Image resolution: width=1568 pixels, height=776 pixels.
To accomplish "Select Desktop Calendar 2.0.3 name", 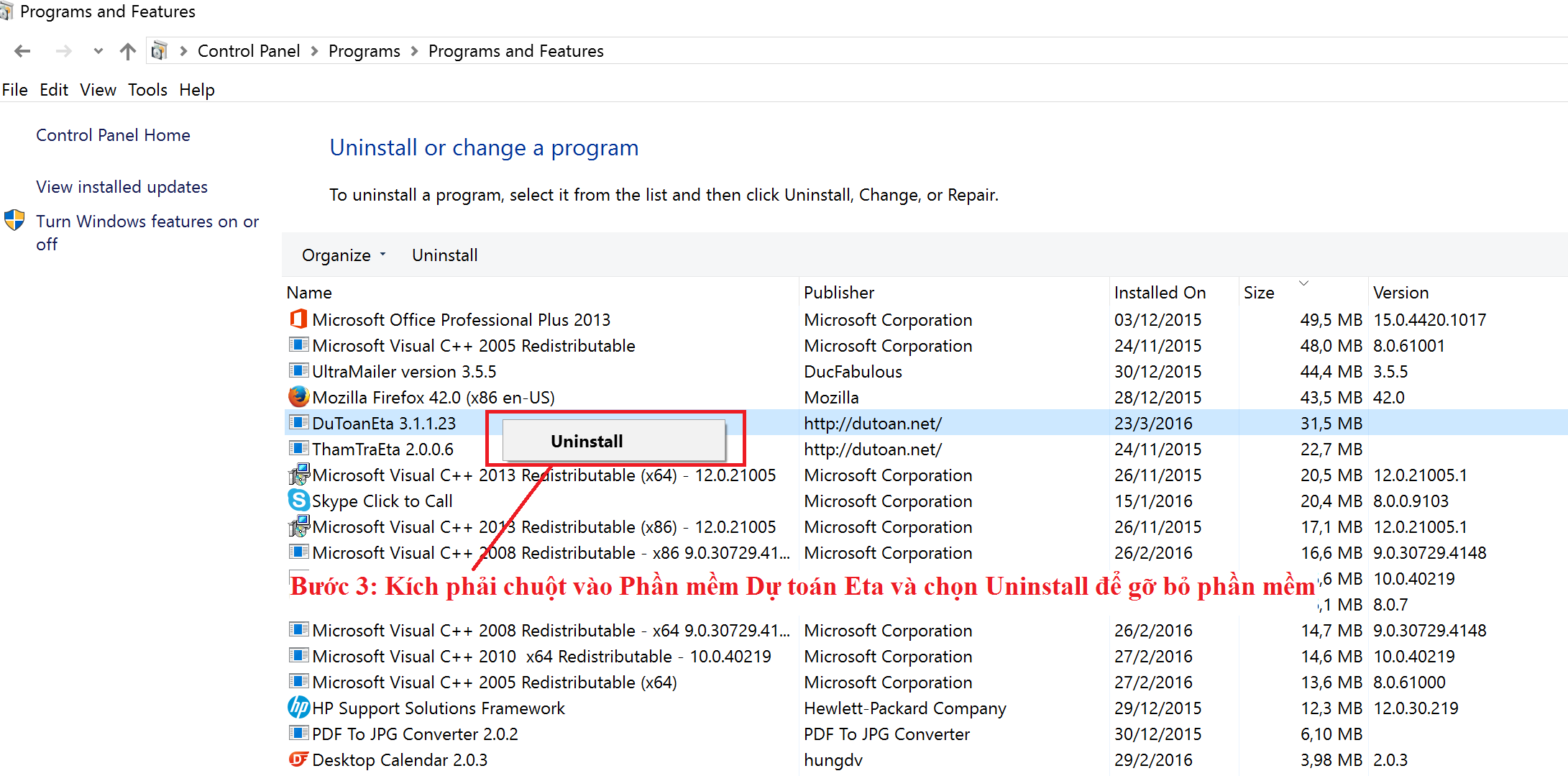I will (400, 760).
